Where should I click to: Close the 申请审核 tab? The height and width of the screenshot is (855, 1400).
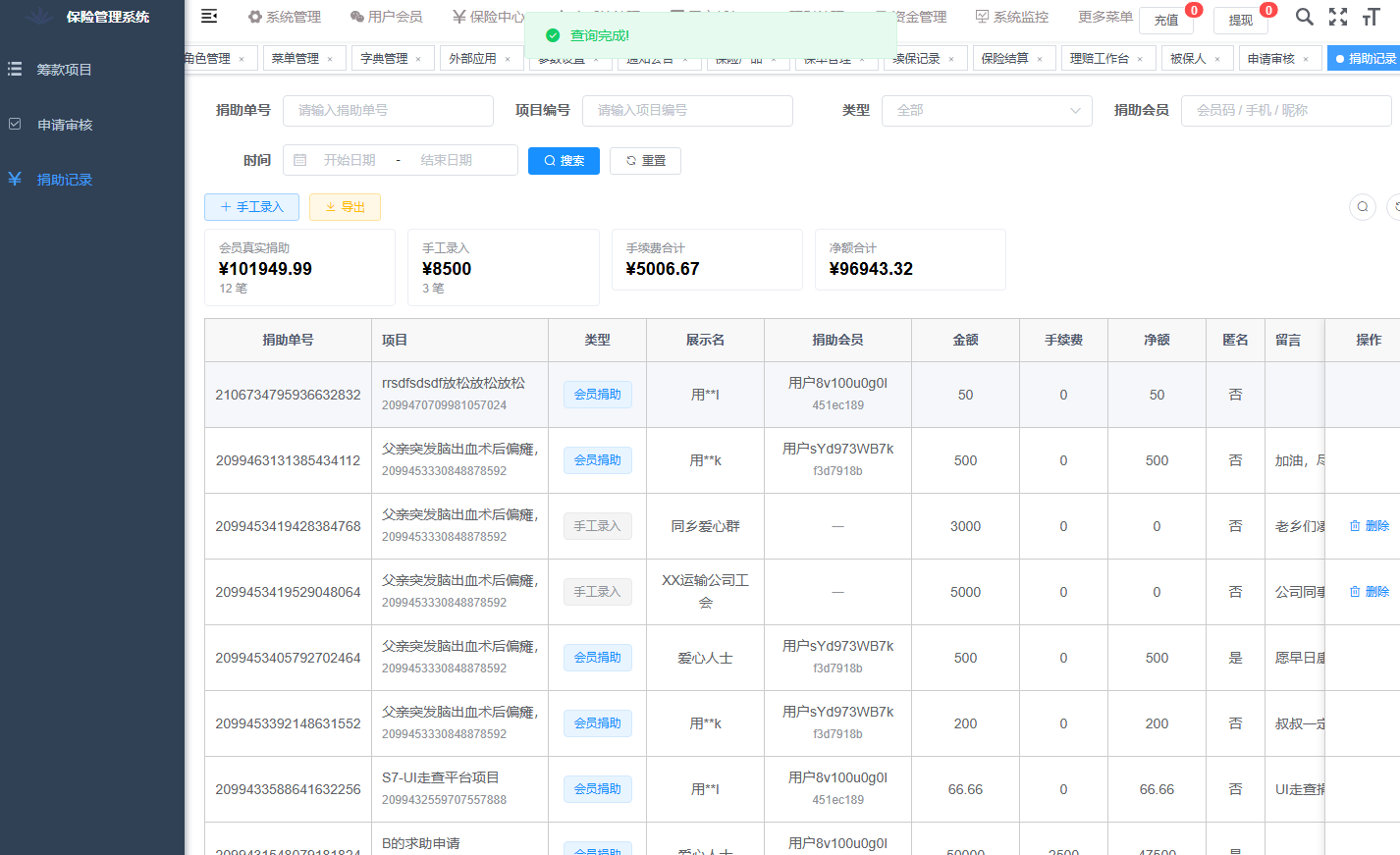point(1306,59)
